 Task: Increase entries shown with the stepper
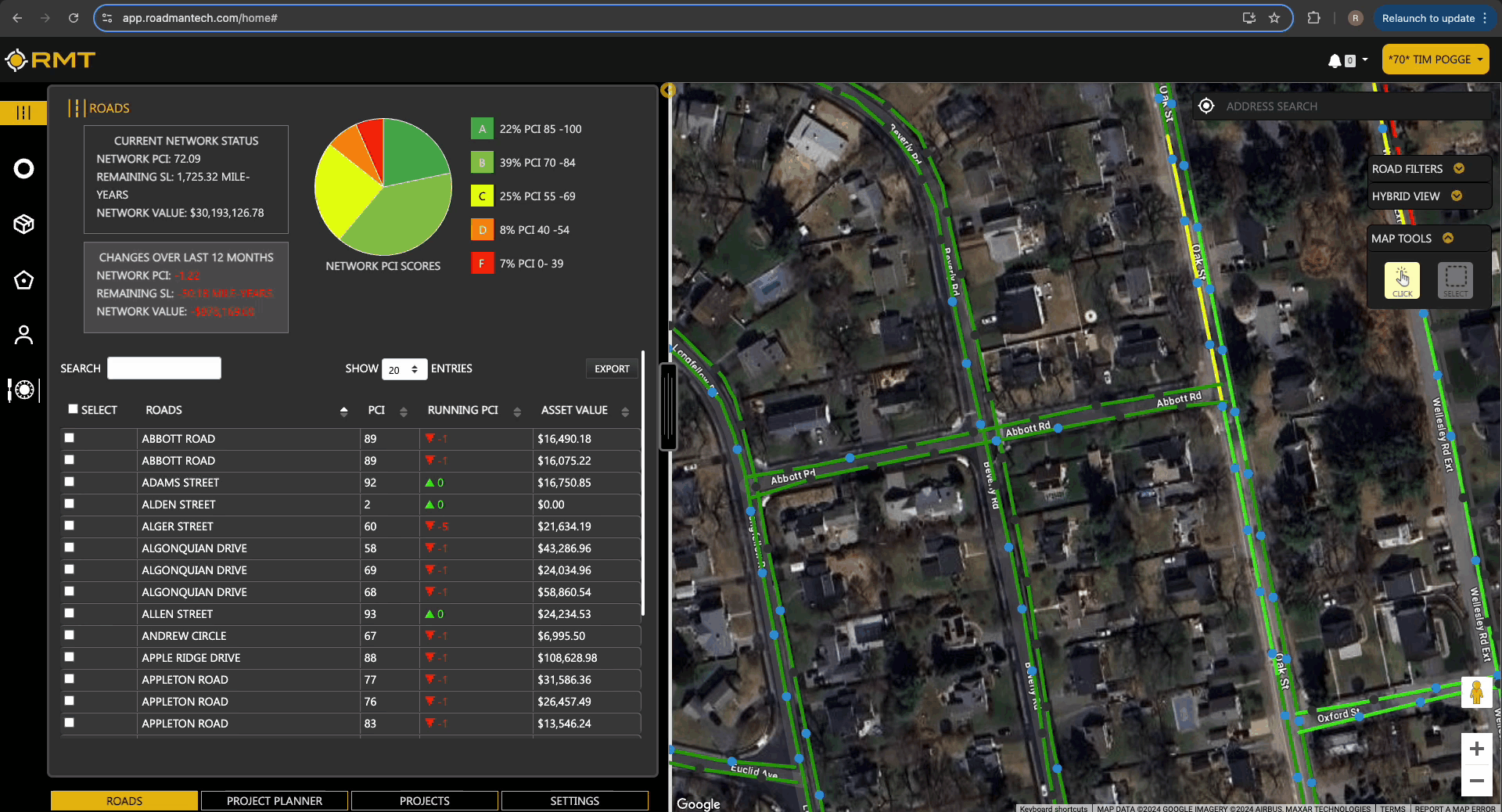click(415, 365)
